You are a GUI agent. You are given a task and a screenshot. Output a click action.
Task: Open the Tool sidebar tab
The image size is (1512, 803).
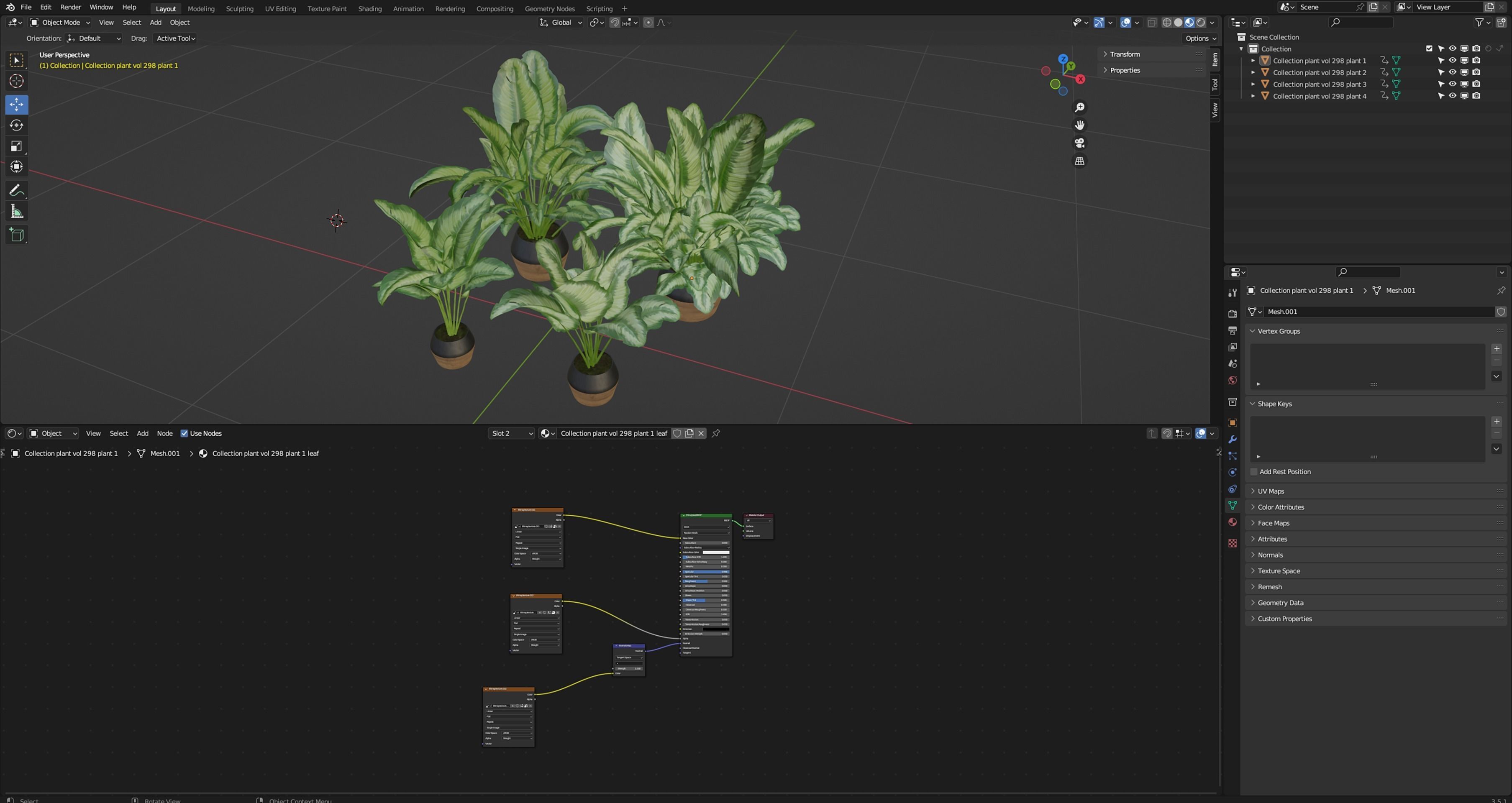pos(1215,84)
